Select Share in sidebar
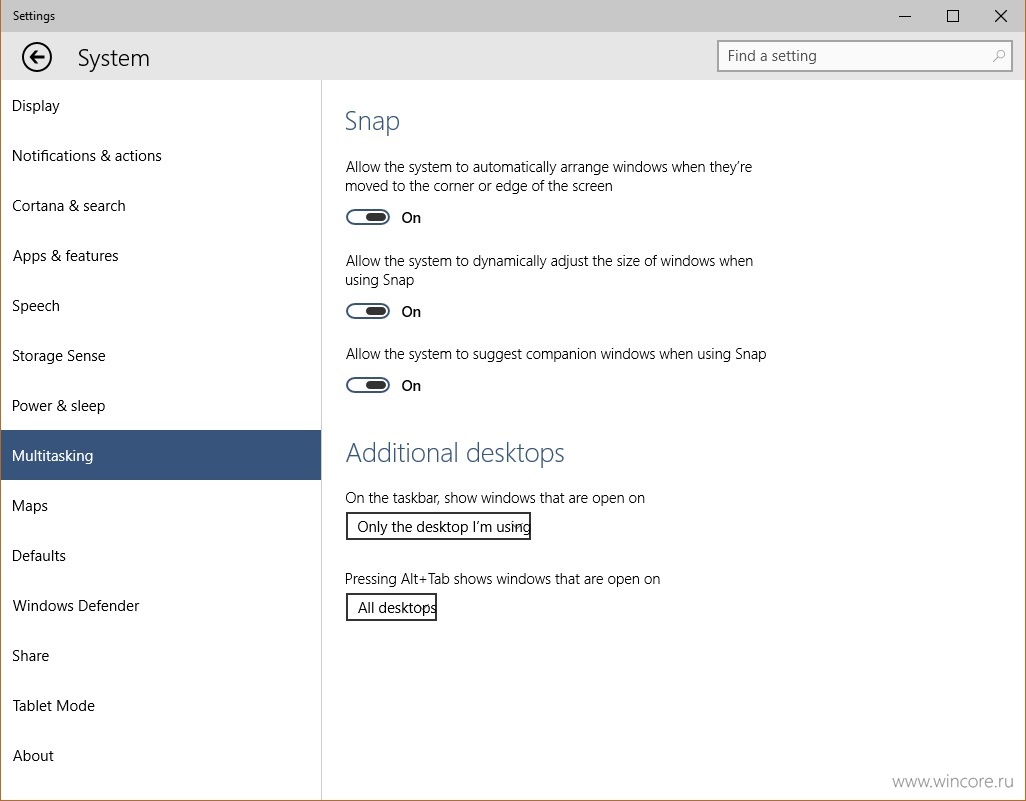This screenshot has height=801, width=1026. (161, 656)
